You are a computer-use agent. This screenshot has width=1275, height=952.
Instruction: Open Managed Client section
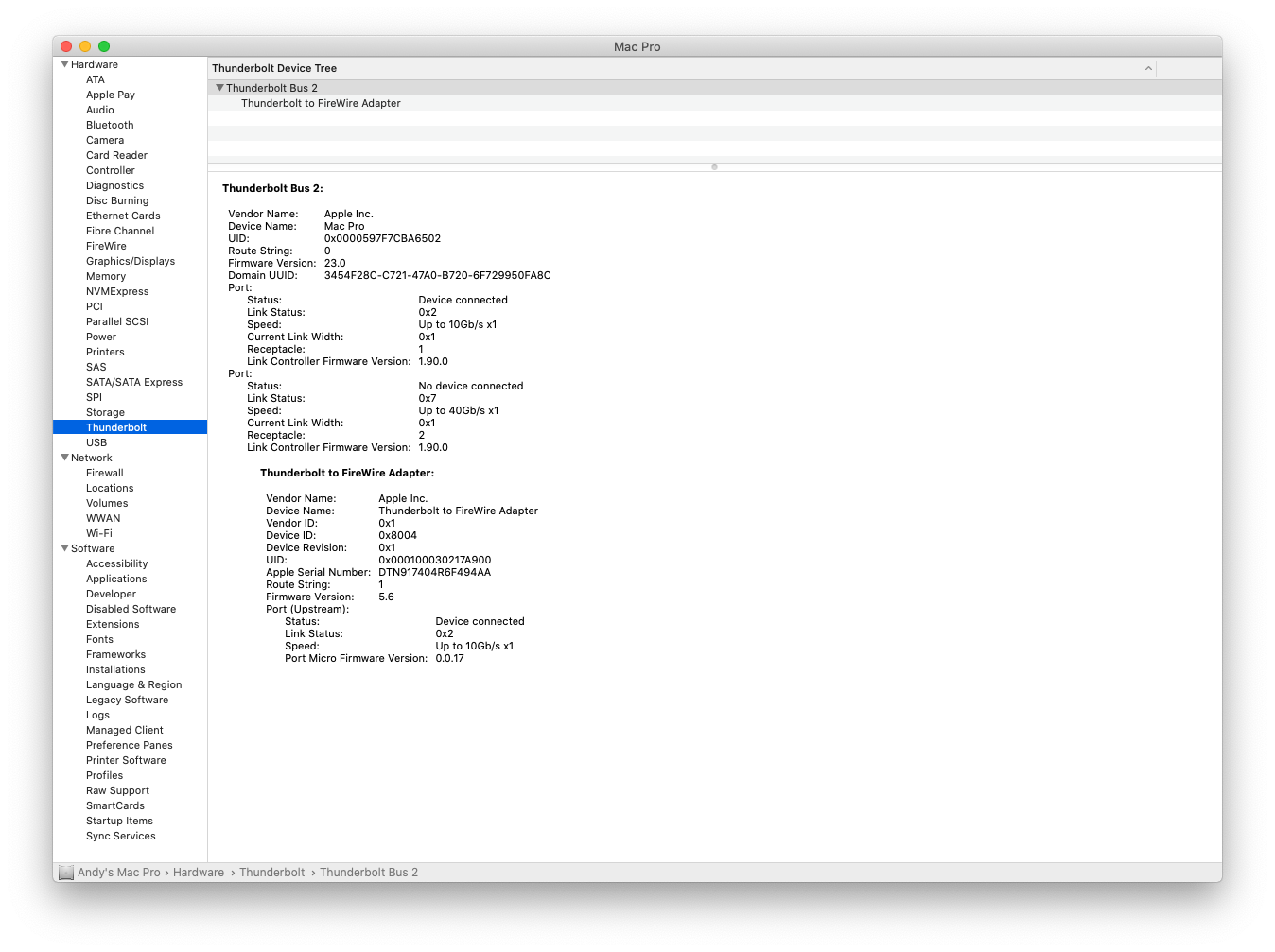pyautogui.click(x=125, y=730)
